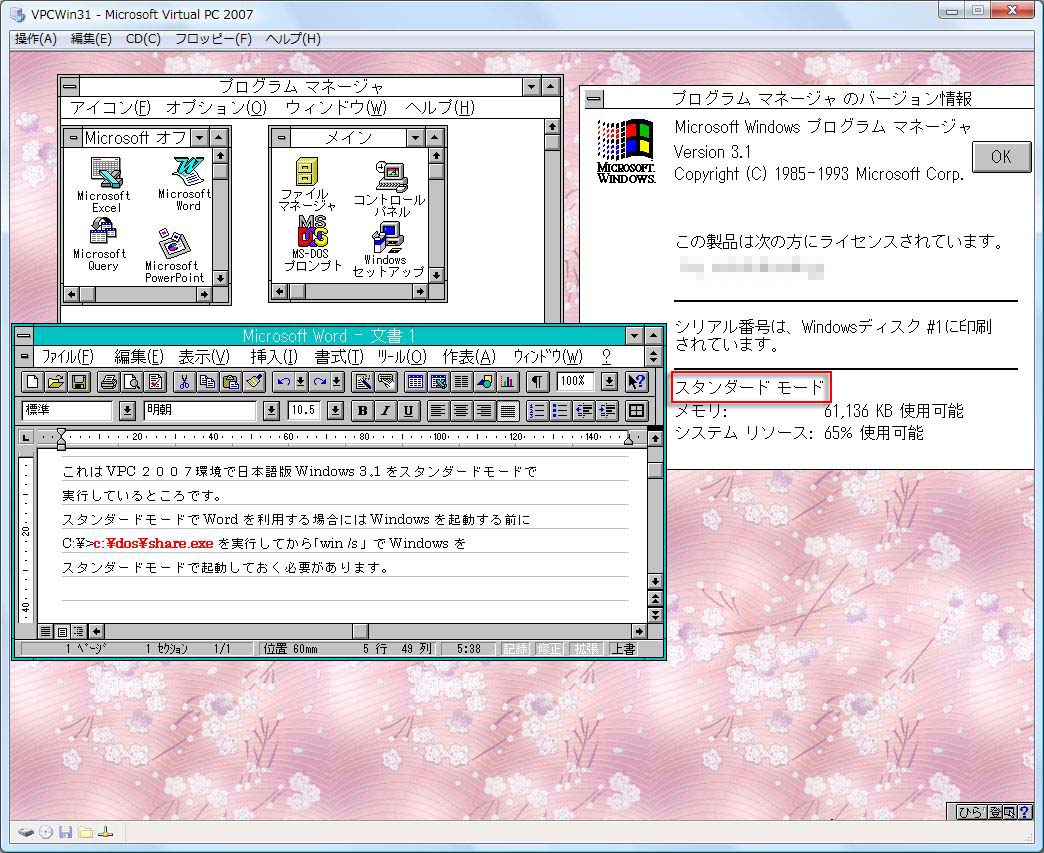Run the spelling check icon
Viewport: 1044px width, 853px height.
coord(155,382)
